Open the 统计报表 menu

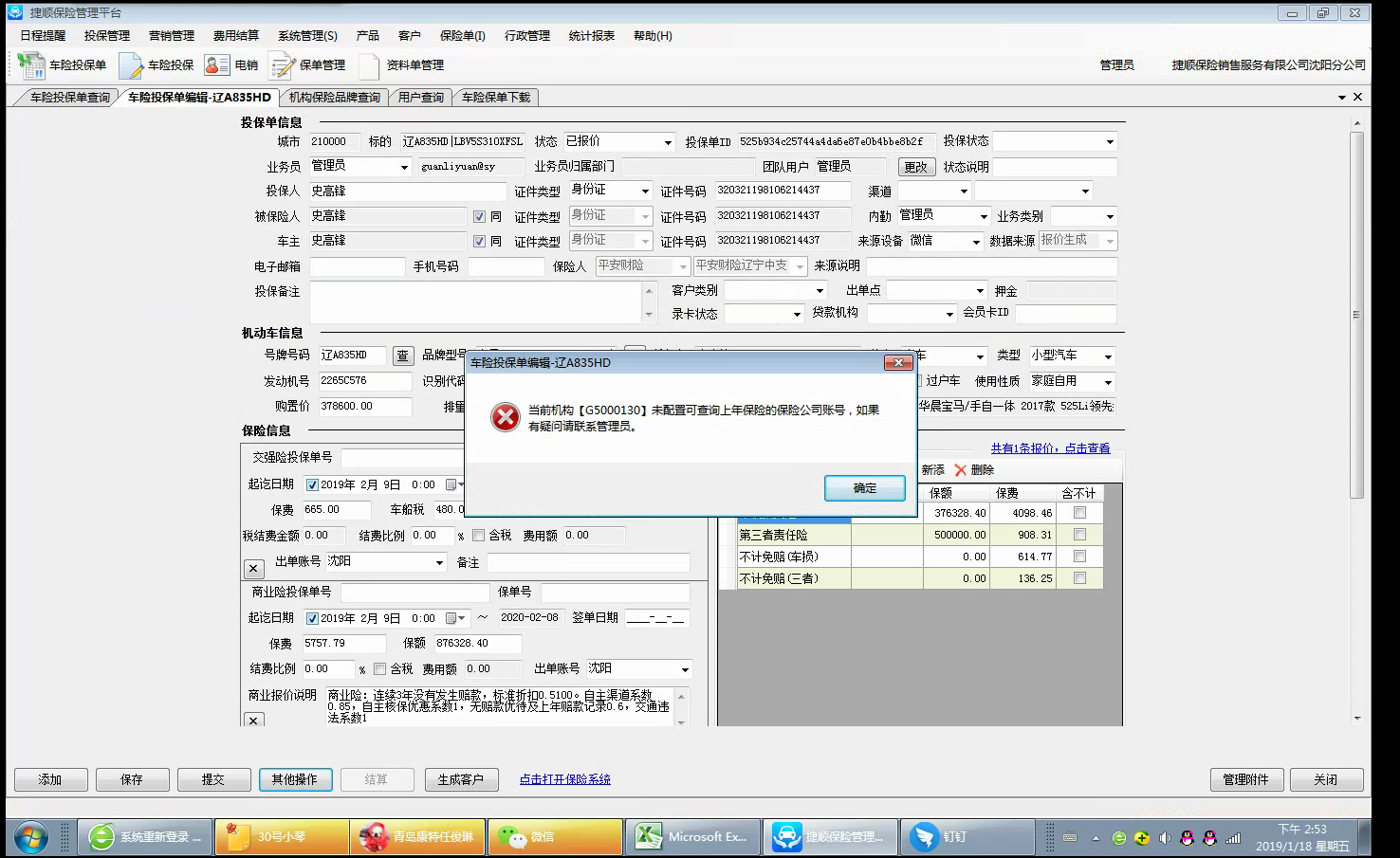pos(591,36)
